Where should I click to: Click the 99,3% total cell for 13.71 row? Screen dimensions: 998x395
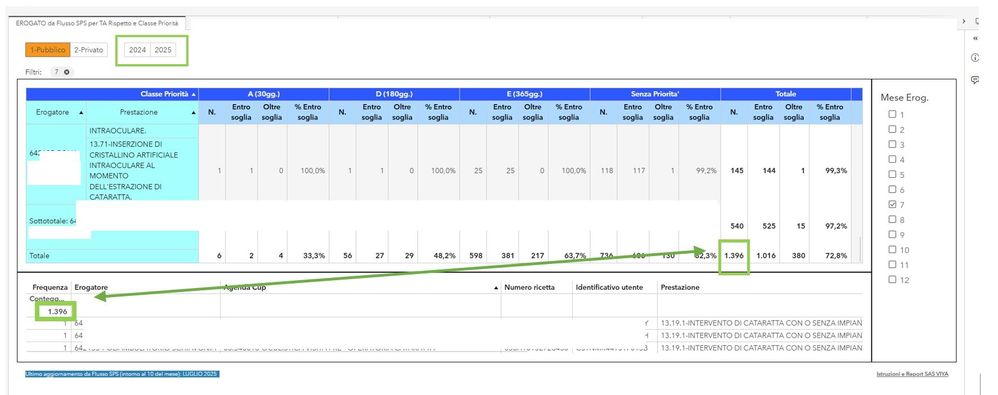pos(835,171)
